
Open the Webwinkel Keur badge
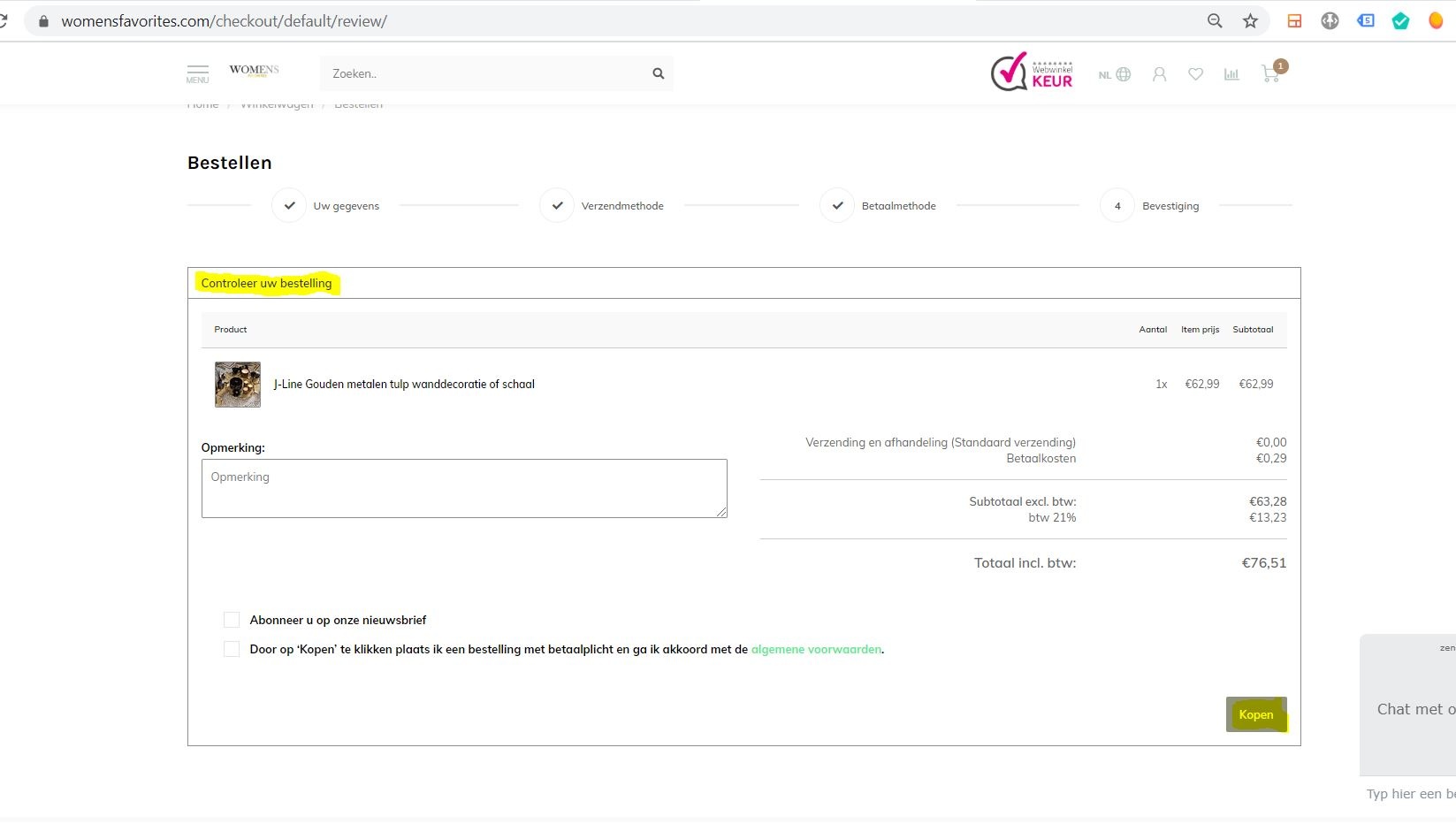coord(1032,72)
